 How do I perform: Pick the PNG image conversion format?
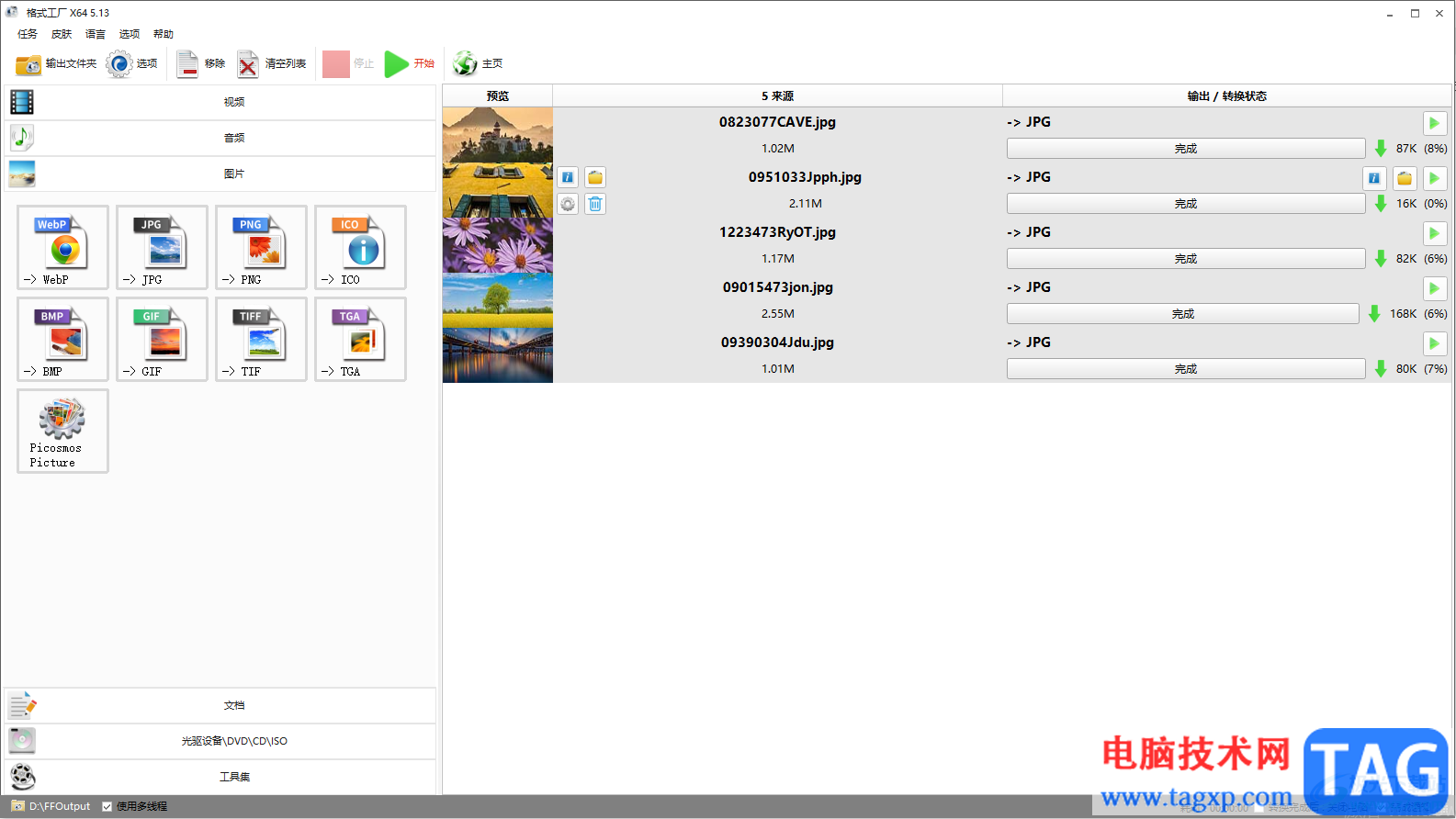[x=261, y=247]
